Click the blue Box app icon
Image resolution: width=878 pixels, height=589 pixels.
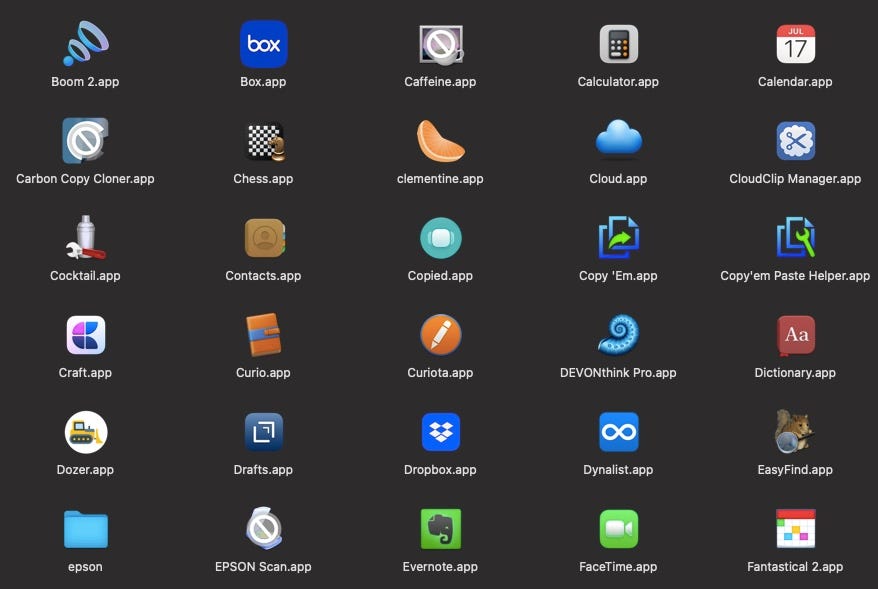(x=263, y=44)
